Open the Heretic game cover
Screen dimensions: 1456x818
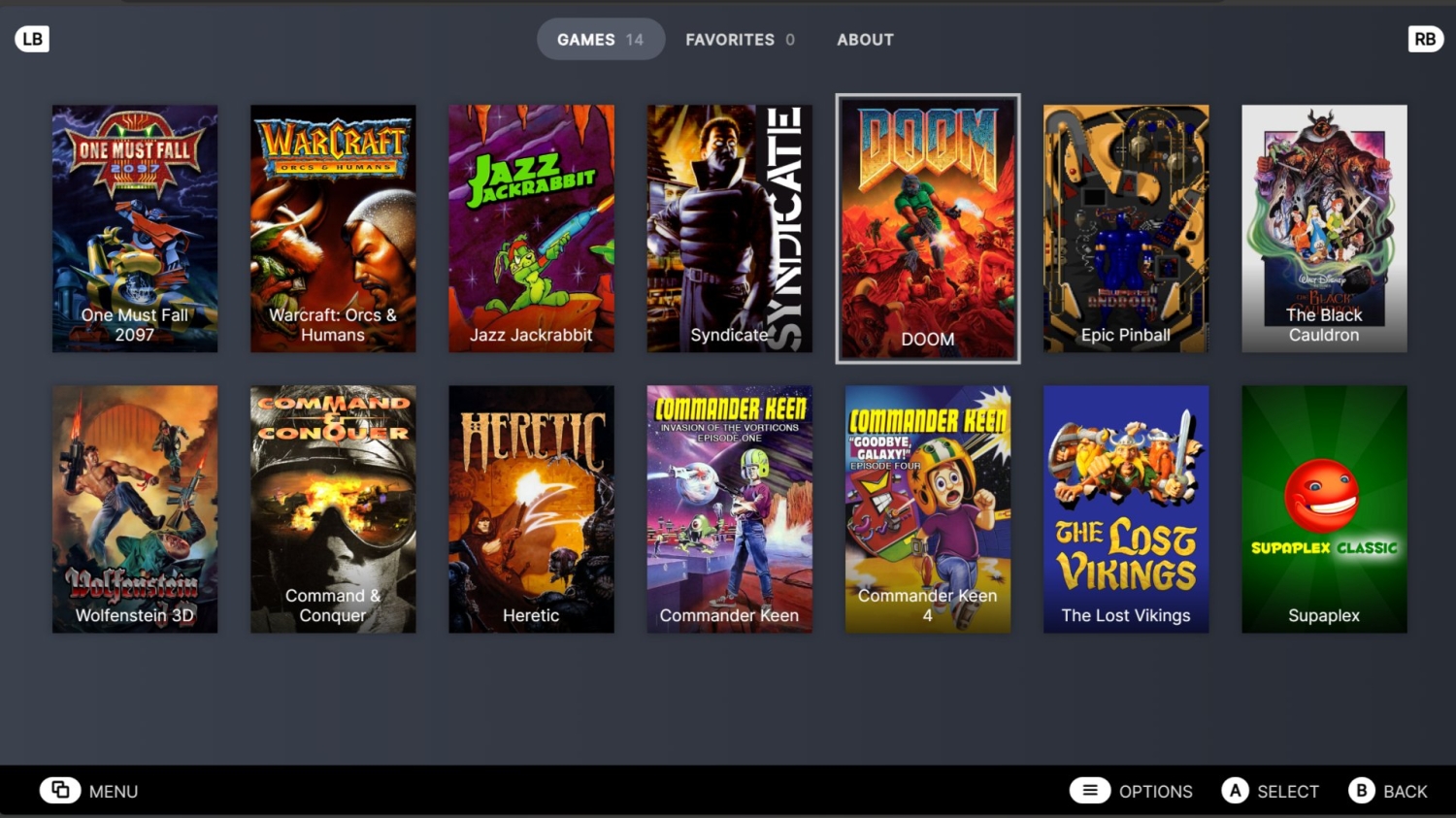(x=531, y=509)
